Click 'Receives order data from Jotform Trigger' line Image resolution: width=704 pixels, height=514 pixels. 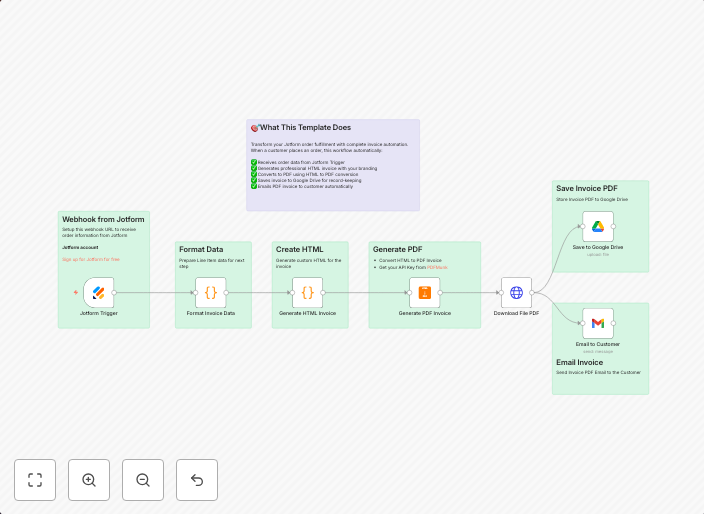(301, 163)
